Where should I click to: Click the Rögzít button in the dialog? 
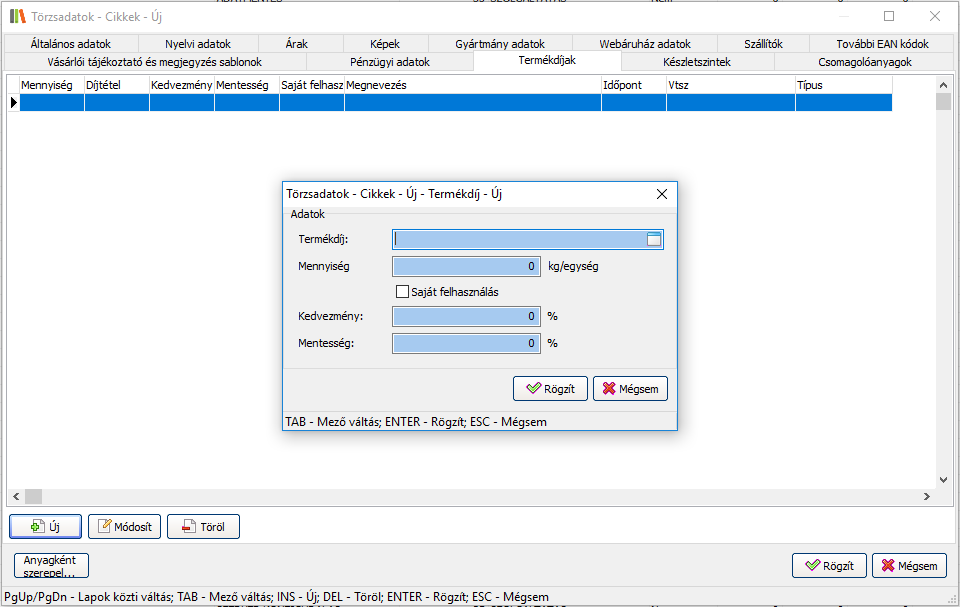(x=550, y=388)
